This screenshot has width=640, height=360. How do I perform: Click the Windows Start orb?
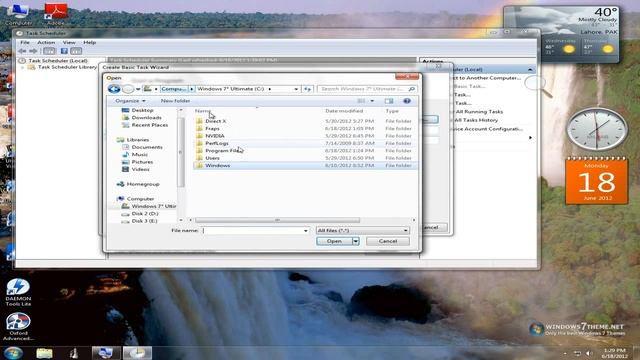(13, 353)
